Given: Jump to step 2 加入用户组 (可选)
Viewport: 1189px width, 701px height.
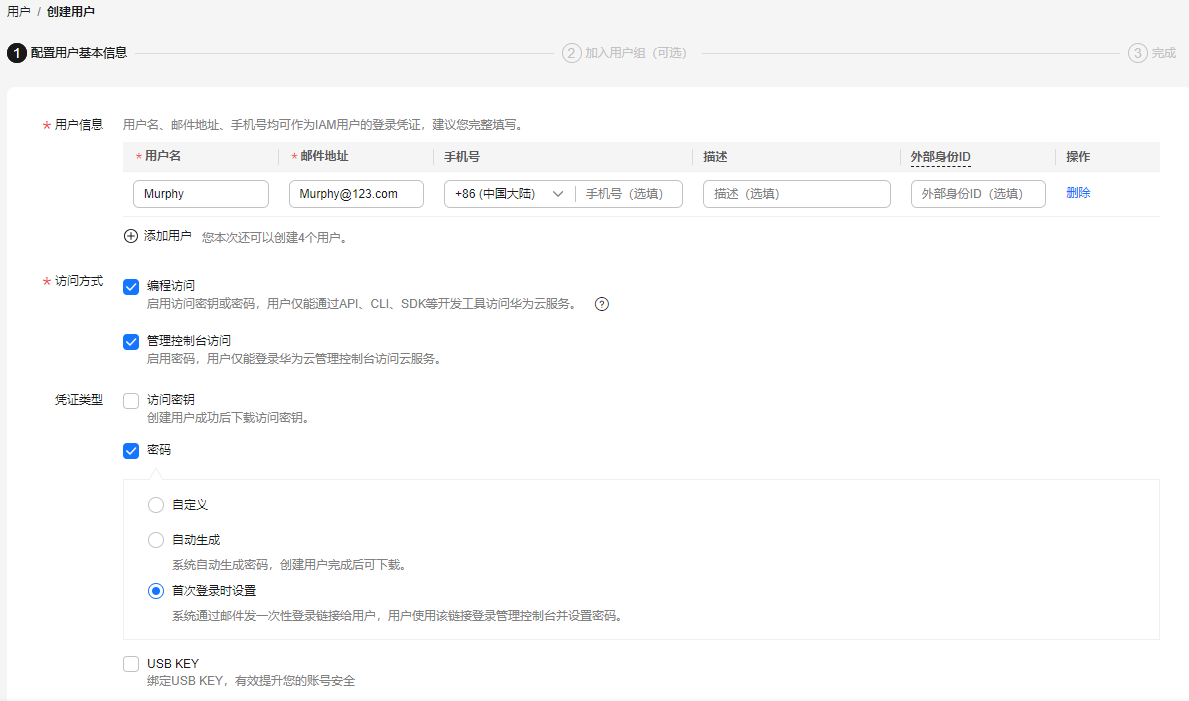Looking at the screenshot, I should pos(624,53).
